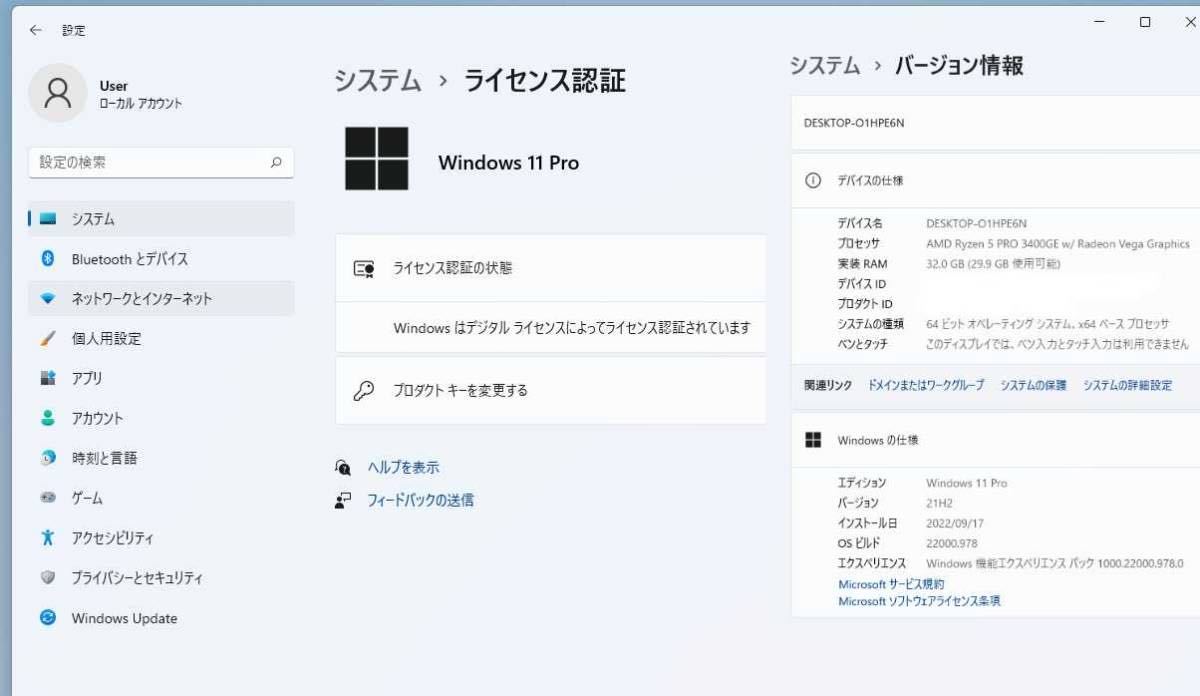
Task: Open アカウント settings
Action: click(161, 419)
